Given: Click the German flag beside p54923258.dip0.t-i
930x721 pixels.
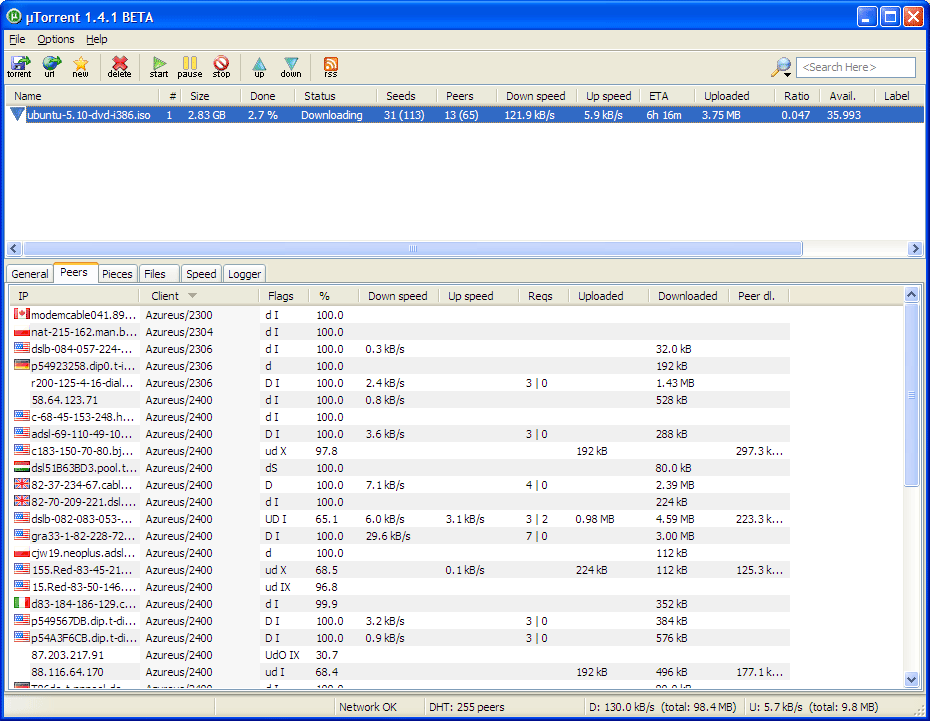Looking at the screenshot, I should pyautogui.click(x=22, y=365).
